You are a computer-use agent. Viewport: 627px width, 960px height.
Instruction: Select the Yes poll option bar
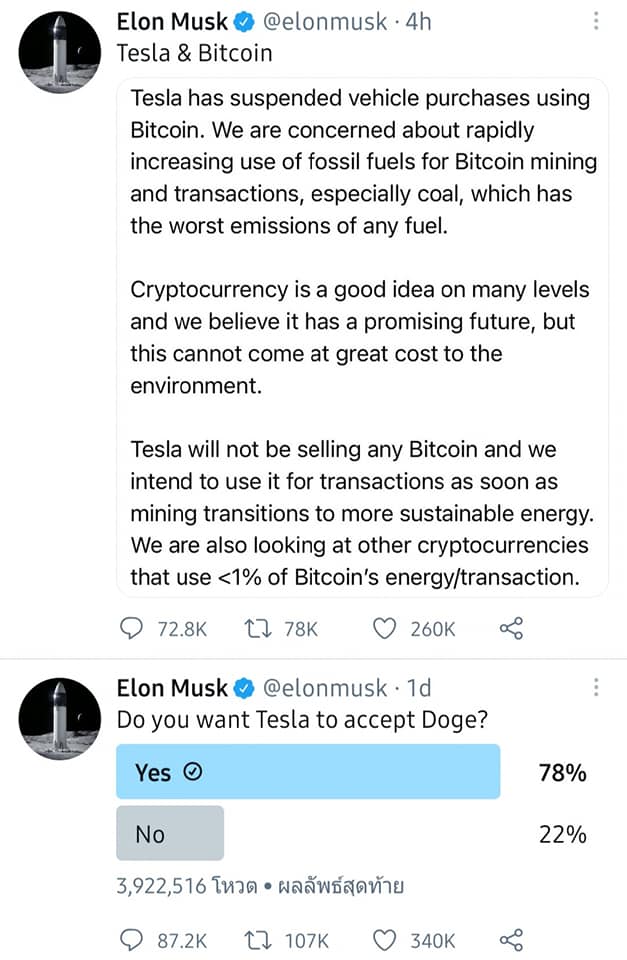(x=308, y=771)
